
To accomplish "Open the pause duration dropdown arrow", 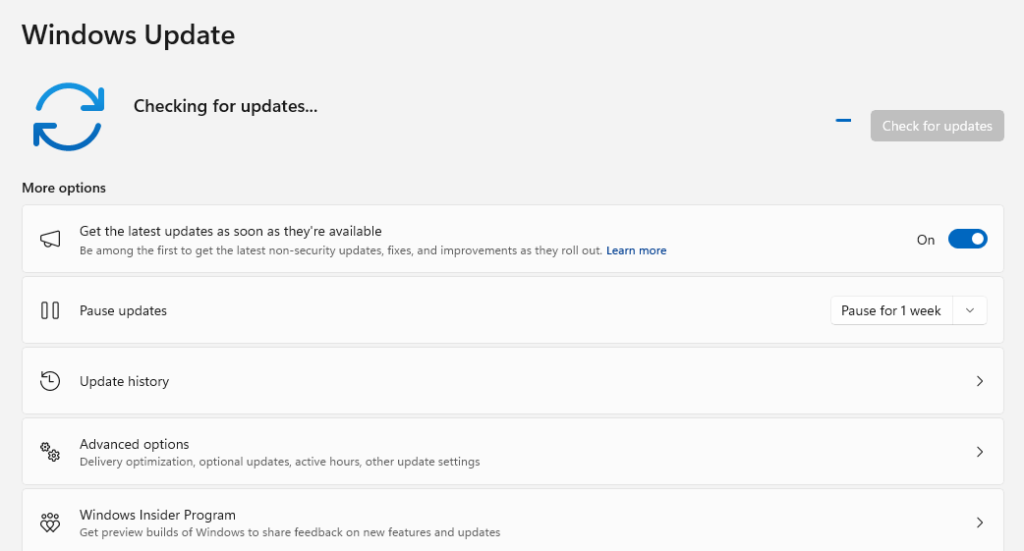I will click(970, 311).
